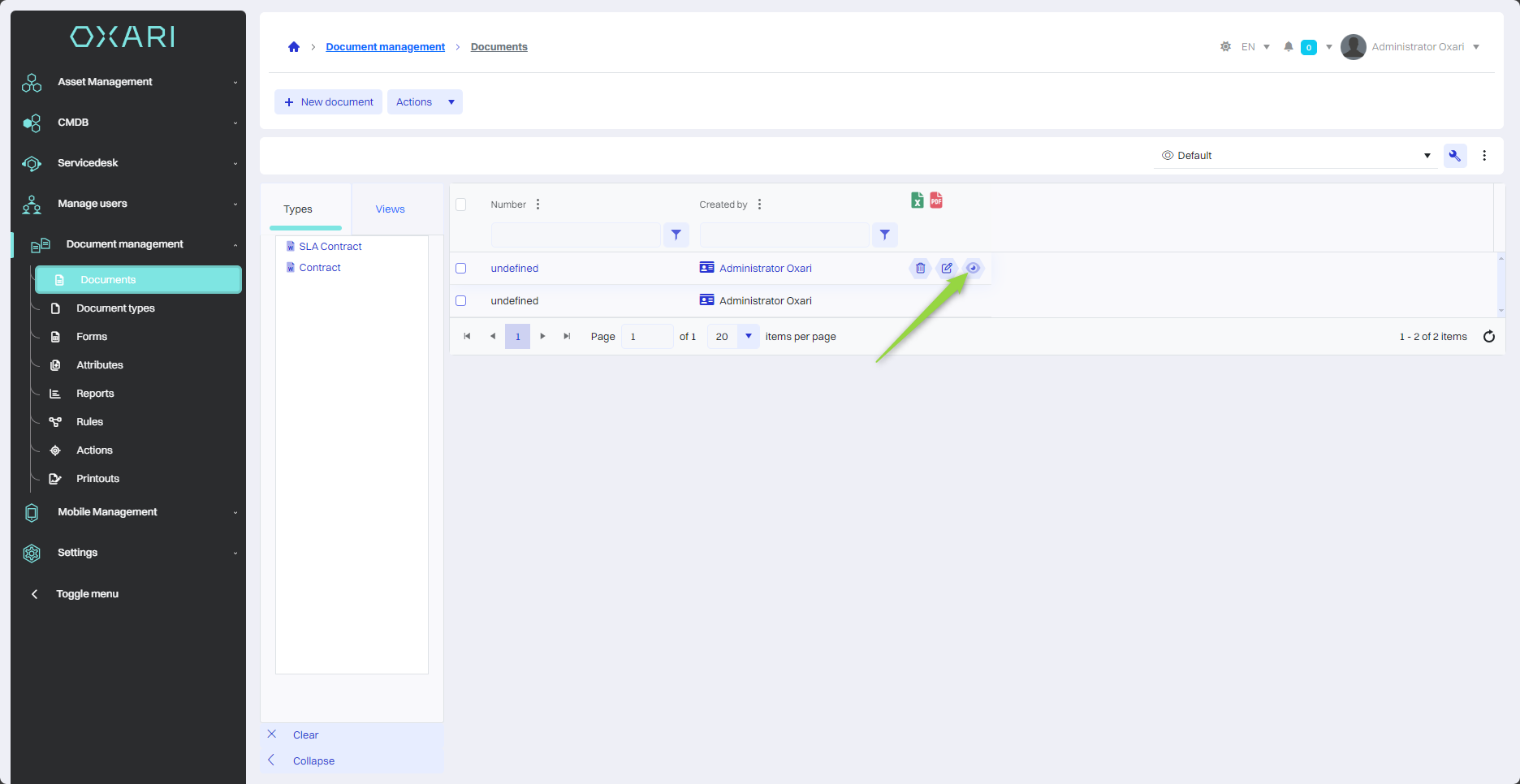The height and width of the screenshot is (784, 1520).
Task: Open Document types in the sidebar
Action: click(x=115, y=308)
